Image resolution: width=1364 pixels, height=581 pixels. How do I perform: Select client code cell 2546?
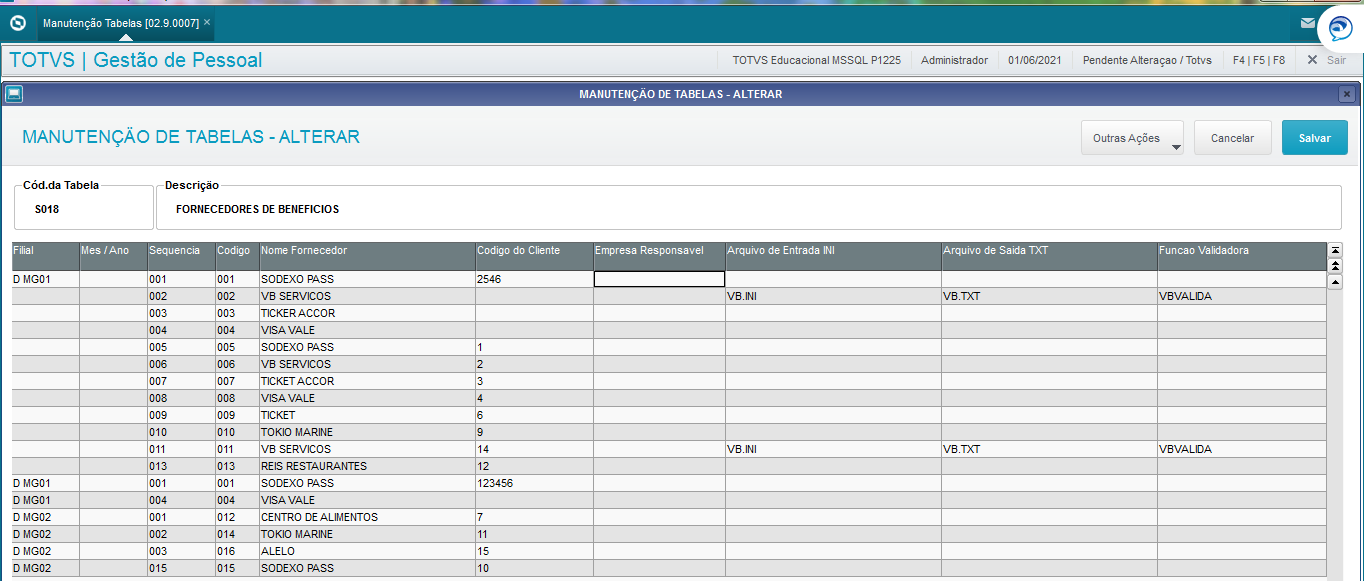click(534, 279)
